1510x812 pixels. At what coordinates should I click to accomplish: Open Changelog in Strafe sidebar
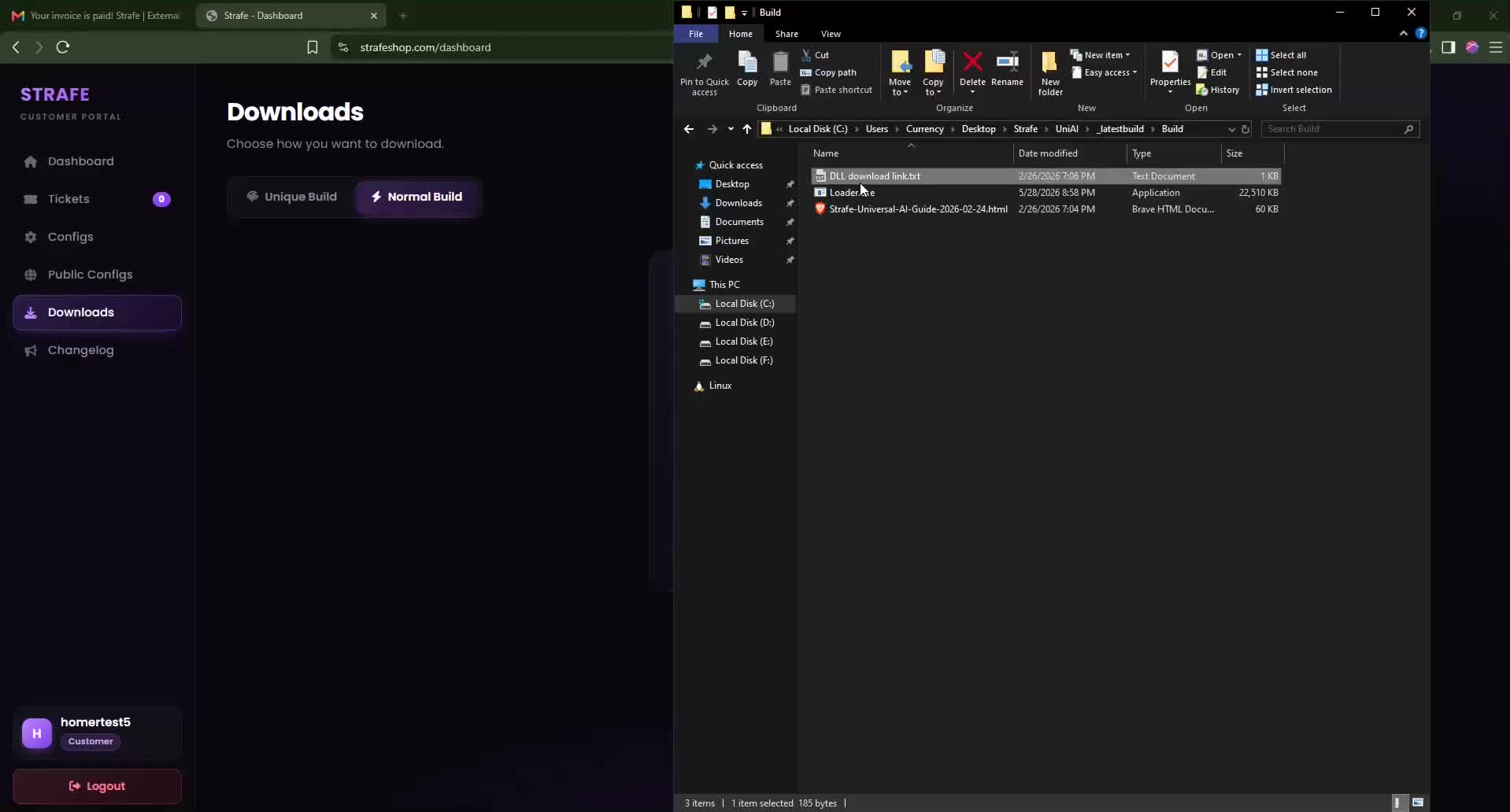97,350
